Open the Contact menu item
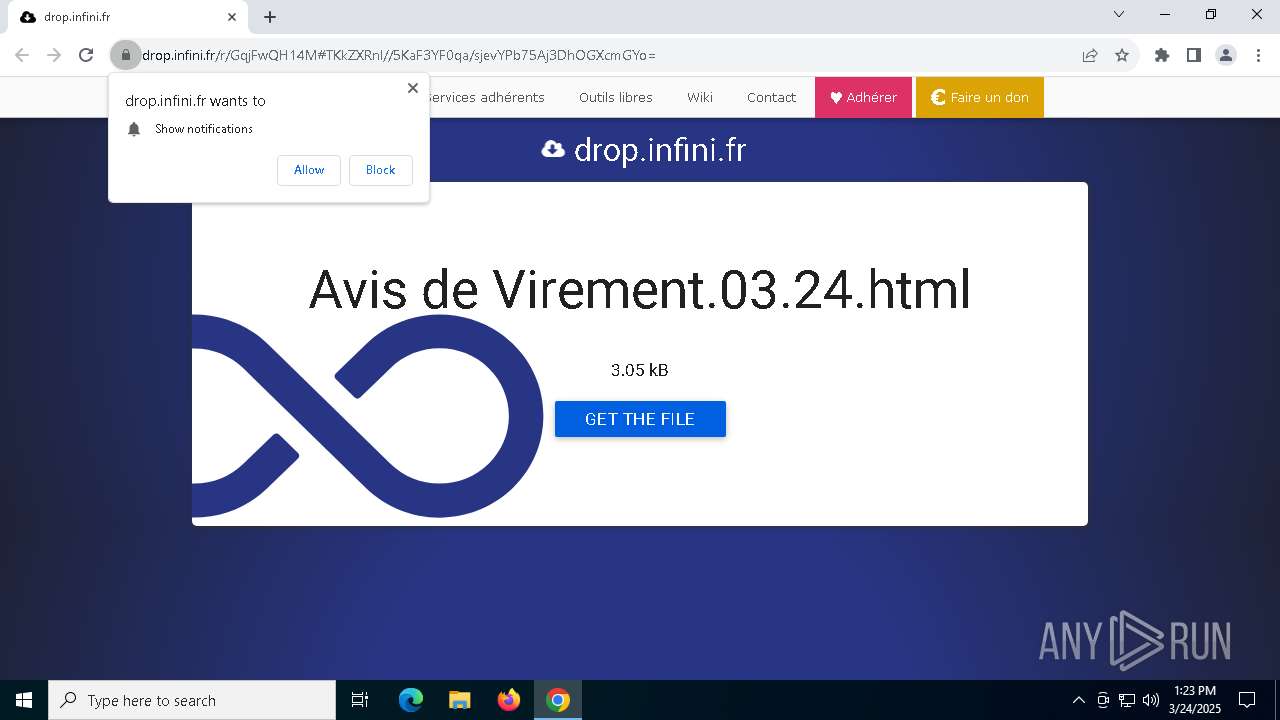 pyautogui.click(x=771, y=97)
